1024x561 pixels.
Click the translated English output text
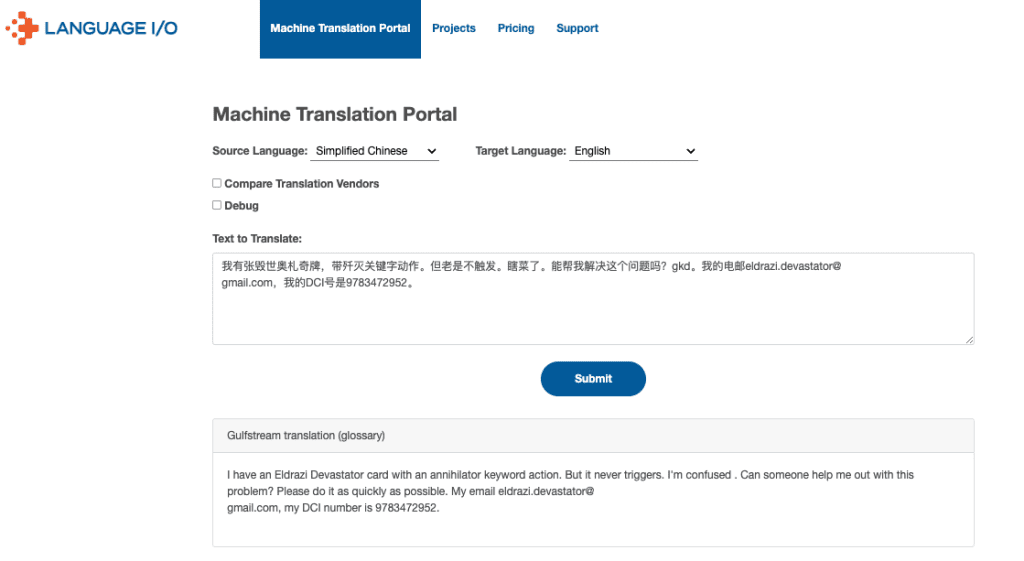570,490
